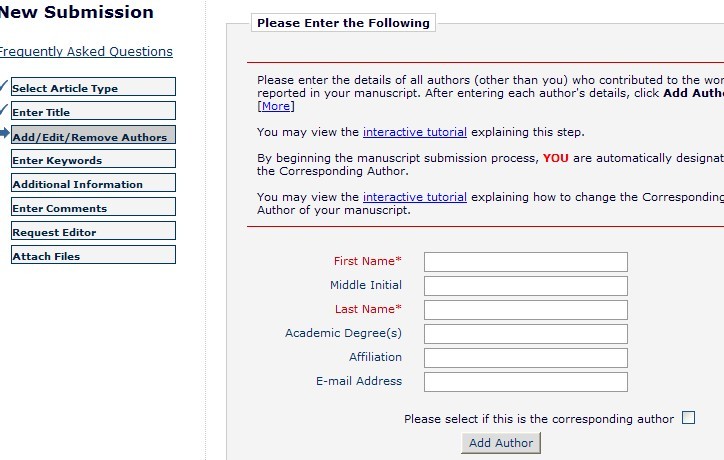Open the Select Article Type step
This screenshot has width=724, height=460.
(93, 88)
